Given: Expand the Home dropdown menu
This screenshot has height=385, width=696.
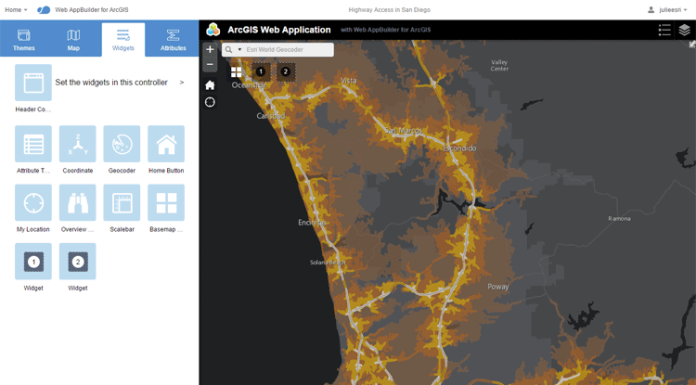Looking at the screenshot, I should click(x=16, y=10).
